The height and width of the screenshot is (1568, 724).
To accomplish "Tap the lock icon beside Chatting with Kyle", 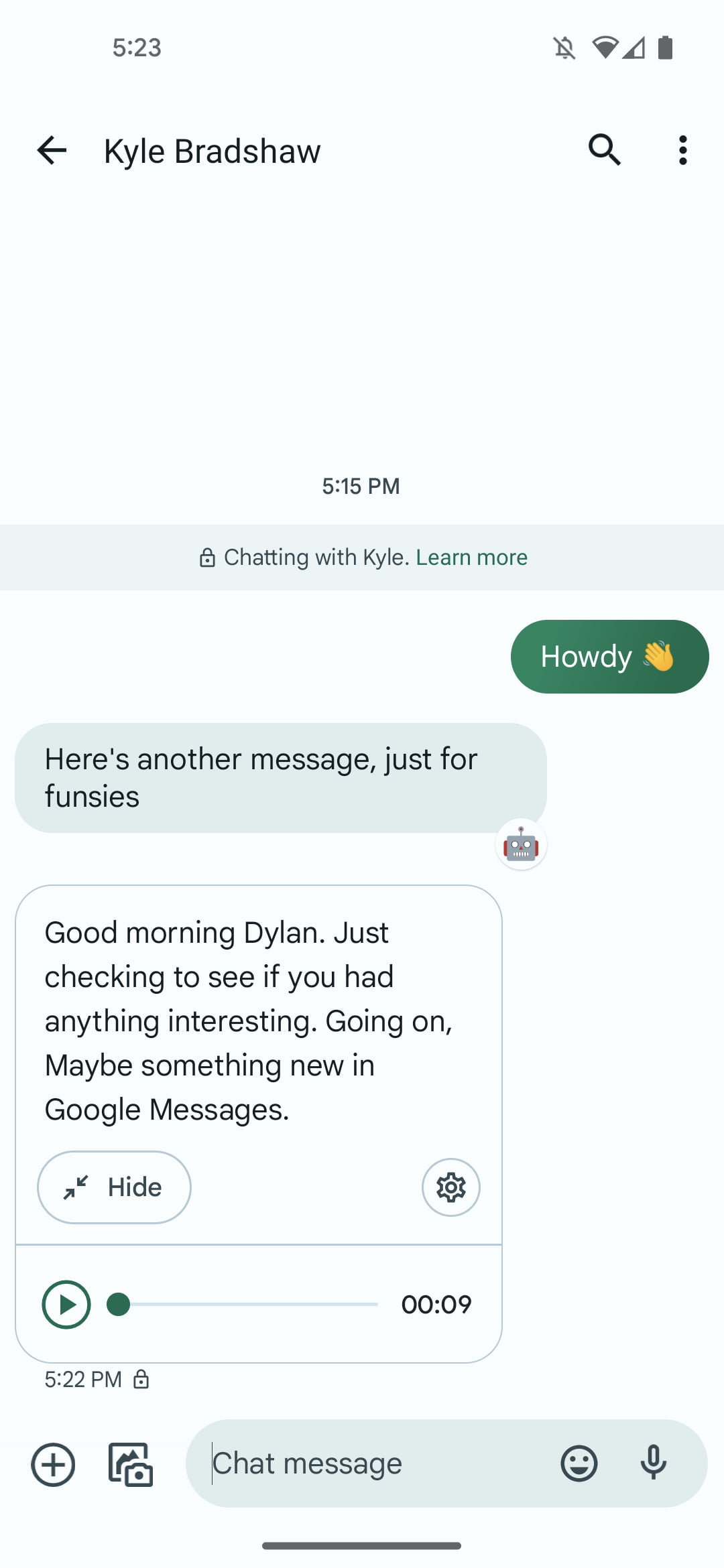I will pyautogui.click(x=207, y=558).
